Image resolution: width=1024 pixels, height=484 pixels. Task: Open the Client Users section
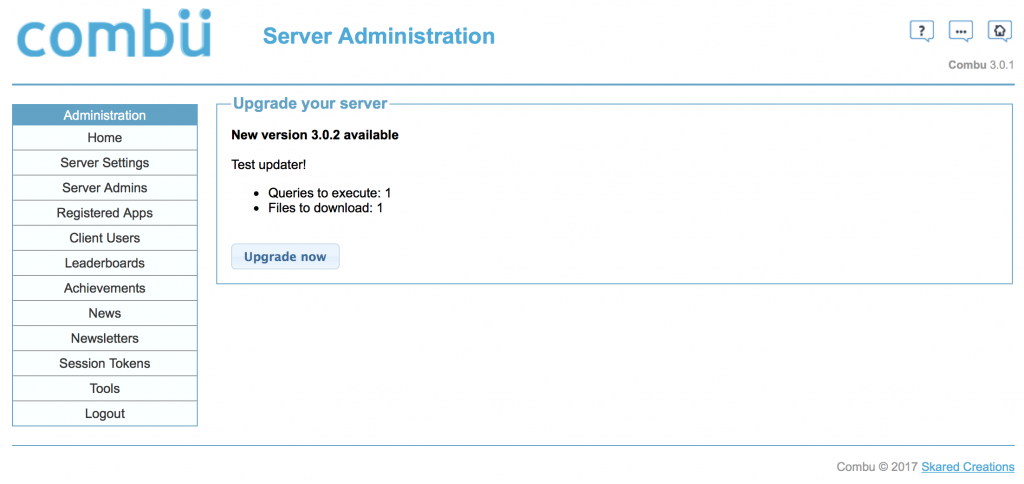pyautogui.click(x=104, y=238)
